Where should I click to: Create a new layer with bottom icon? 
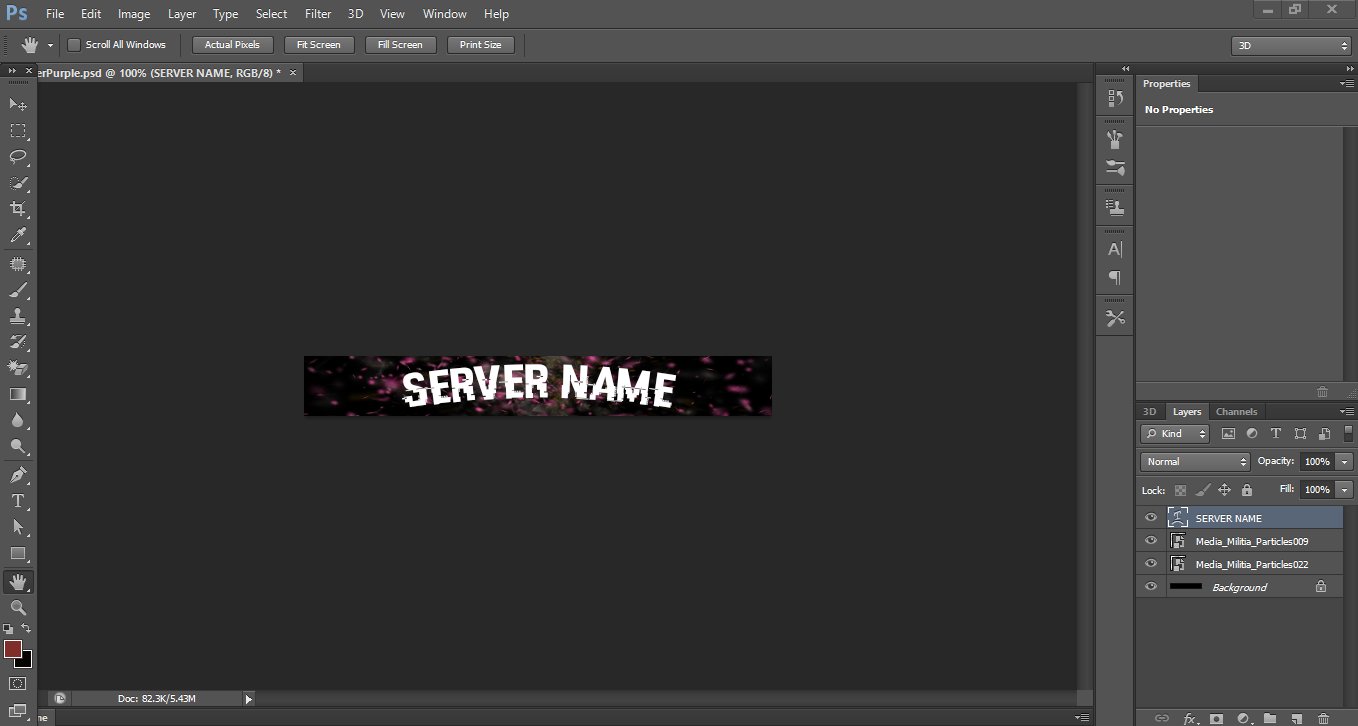click(x=1297, y=719)
